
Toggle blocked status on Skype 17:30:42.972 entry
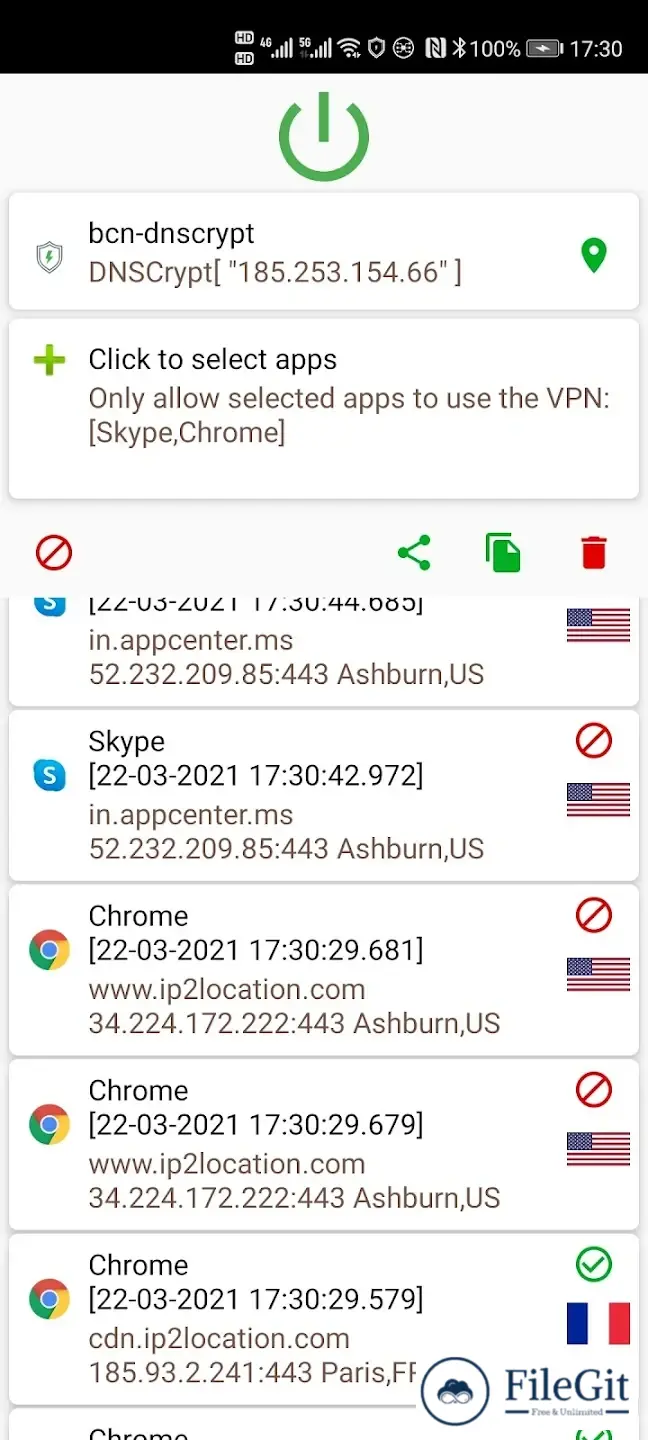coord(594,741)
